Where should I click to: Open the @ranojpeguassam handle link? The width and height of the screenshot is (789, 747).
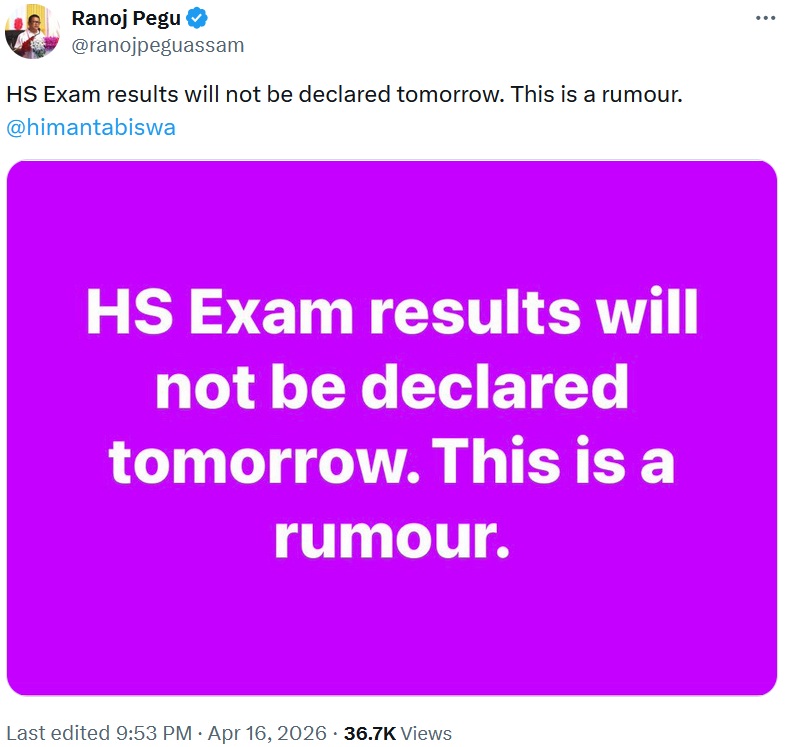[x=158, y=45]
